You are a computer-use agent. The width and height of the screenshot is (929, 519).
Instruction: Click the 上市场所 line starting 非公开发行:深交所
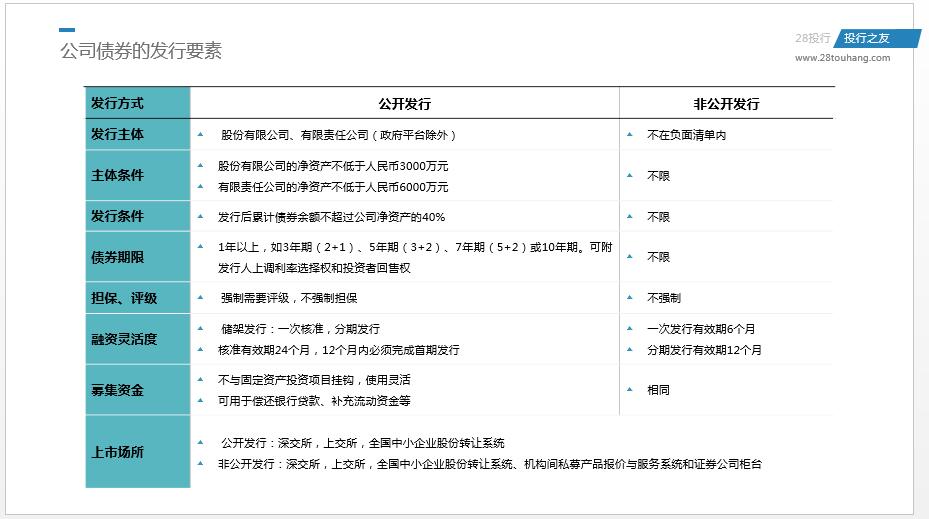490,464
